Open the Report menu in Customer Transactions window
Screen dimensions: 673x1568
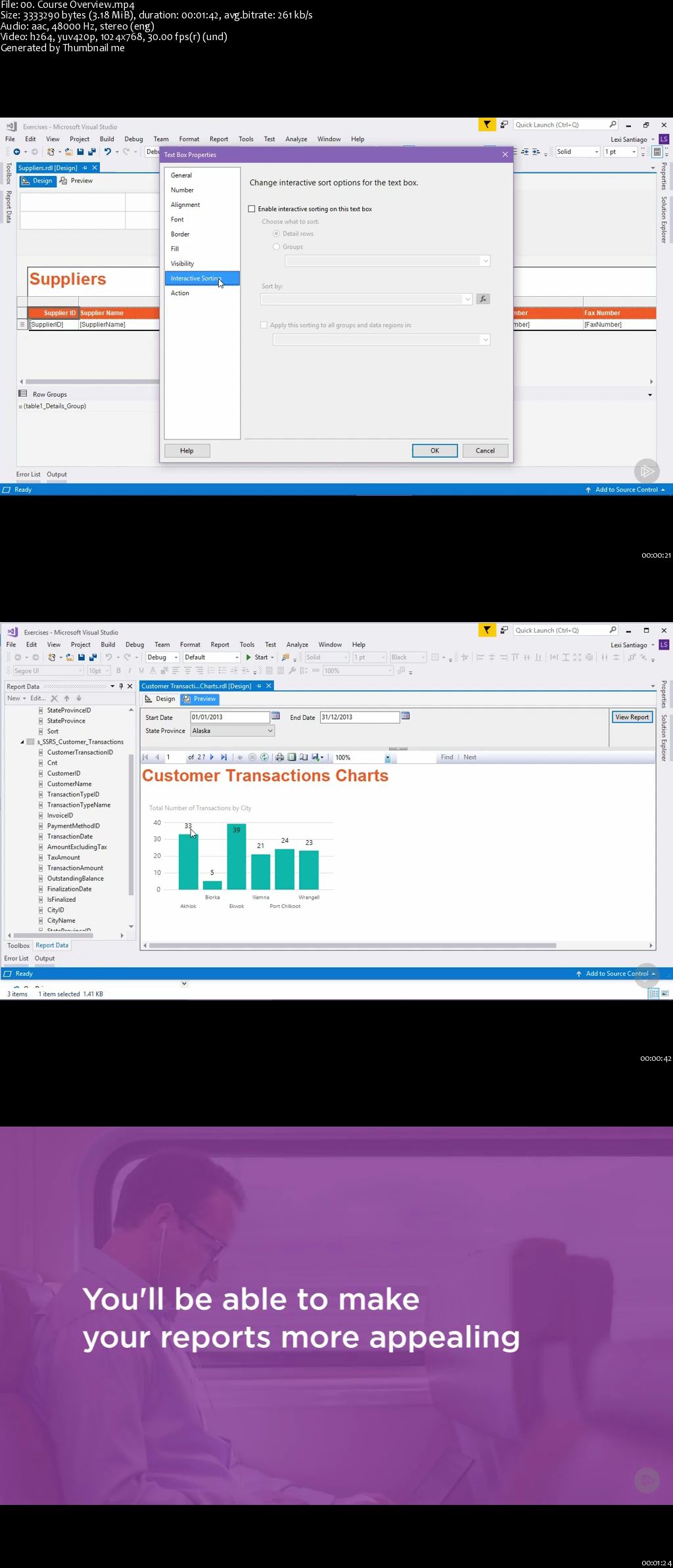220,644
